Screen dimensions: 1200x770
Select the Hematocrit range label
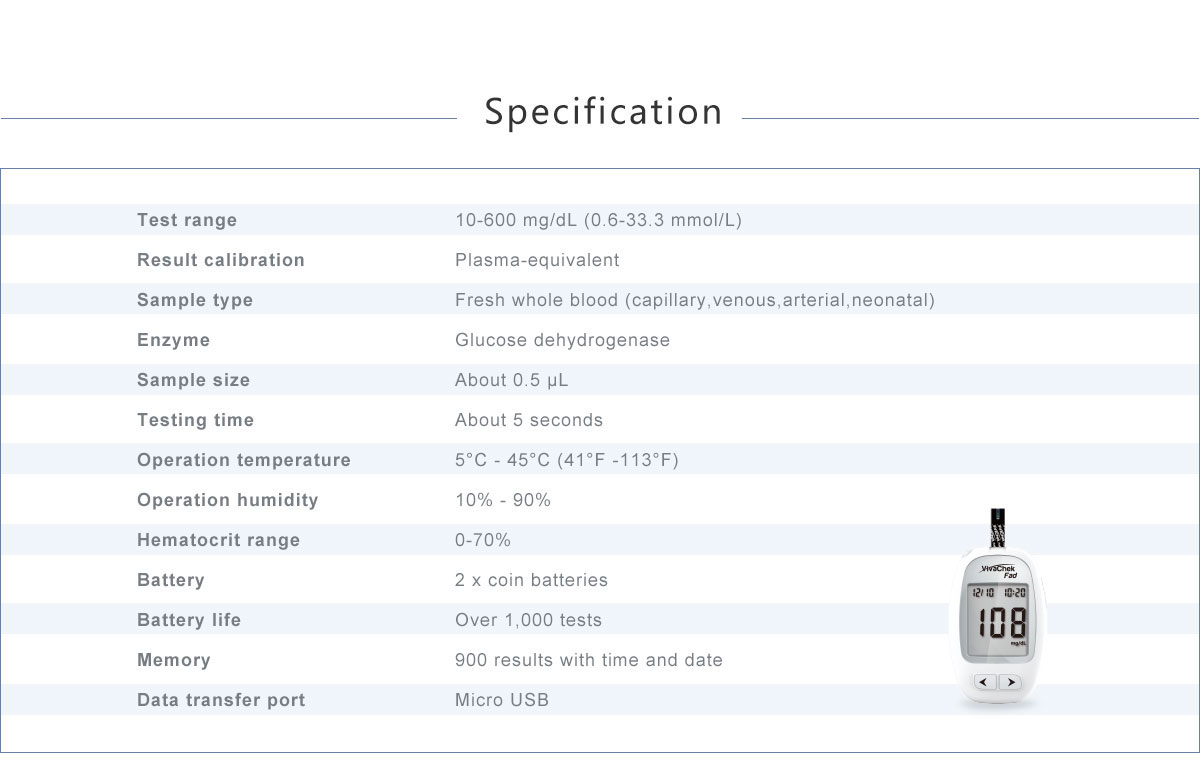[218, 540]
